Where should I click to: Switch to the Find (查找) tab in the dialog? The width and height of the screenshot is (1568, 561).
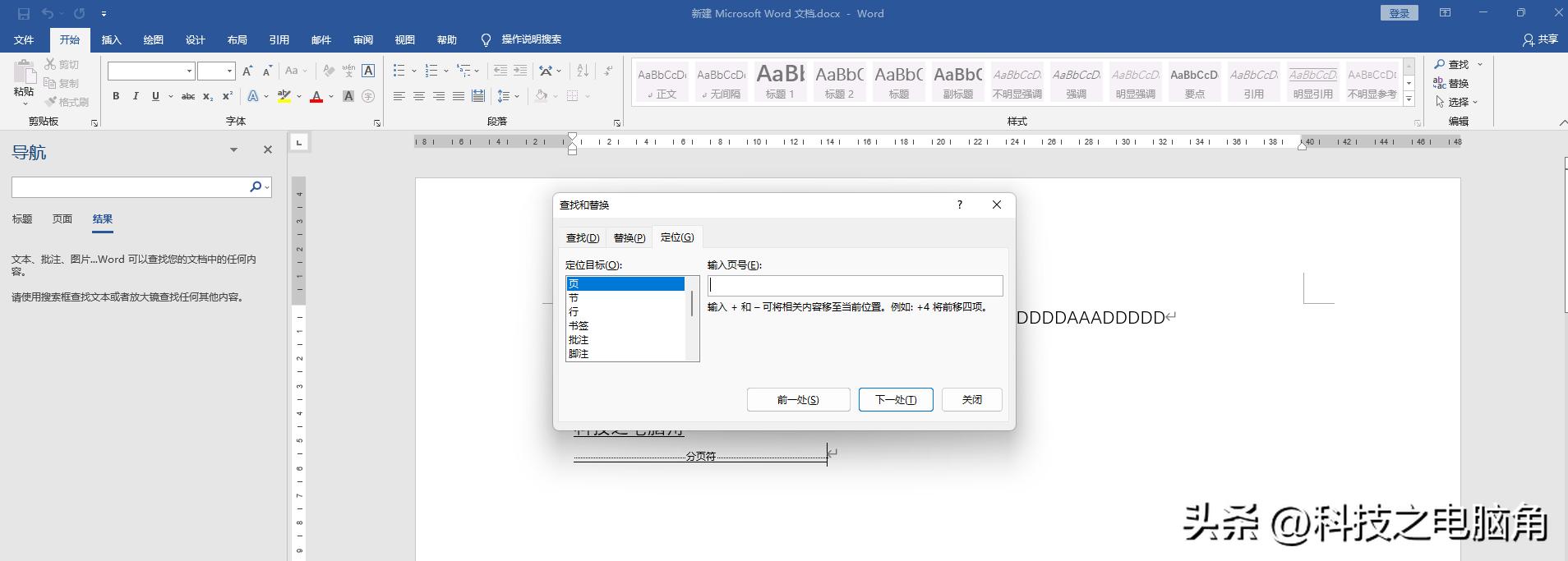pyautogui.click(x=583, y=237)
